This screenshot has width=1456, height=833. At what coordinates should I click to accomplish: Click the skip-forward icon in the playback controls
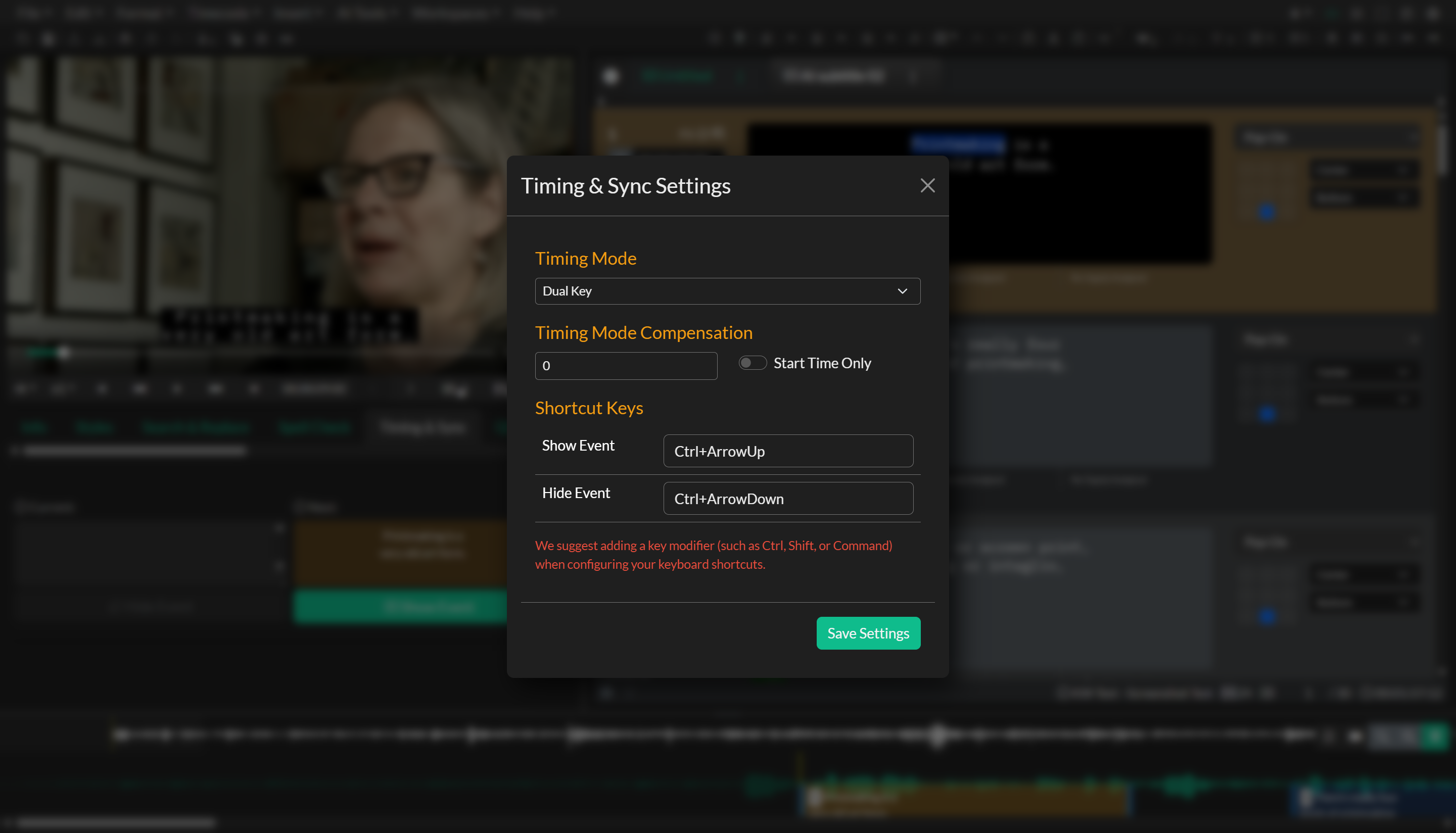(x=254, y=388)
